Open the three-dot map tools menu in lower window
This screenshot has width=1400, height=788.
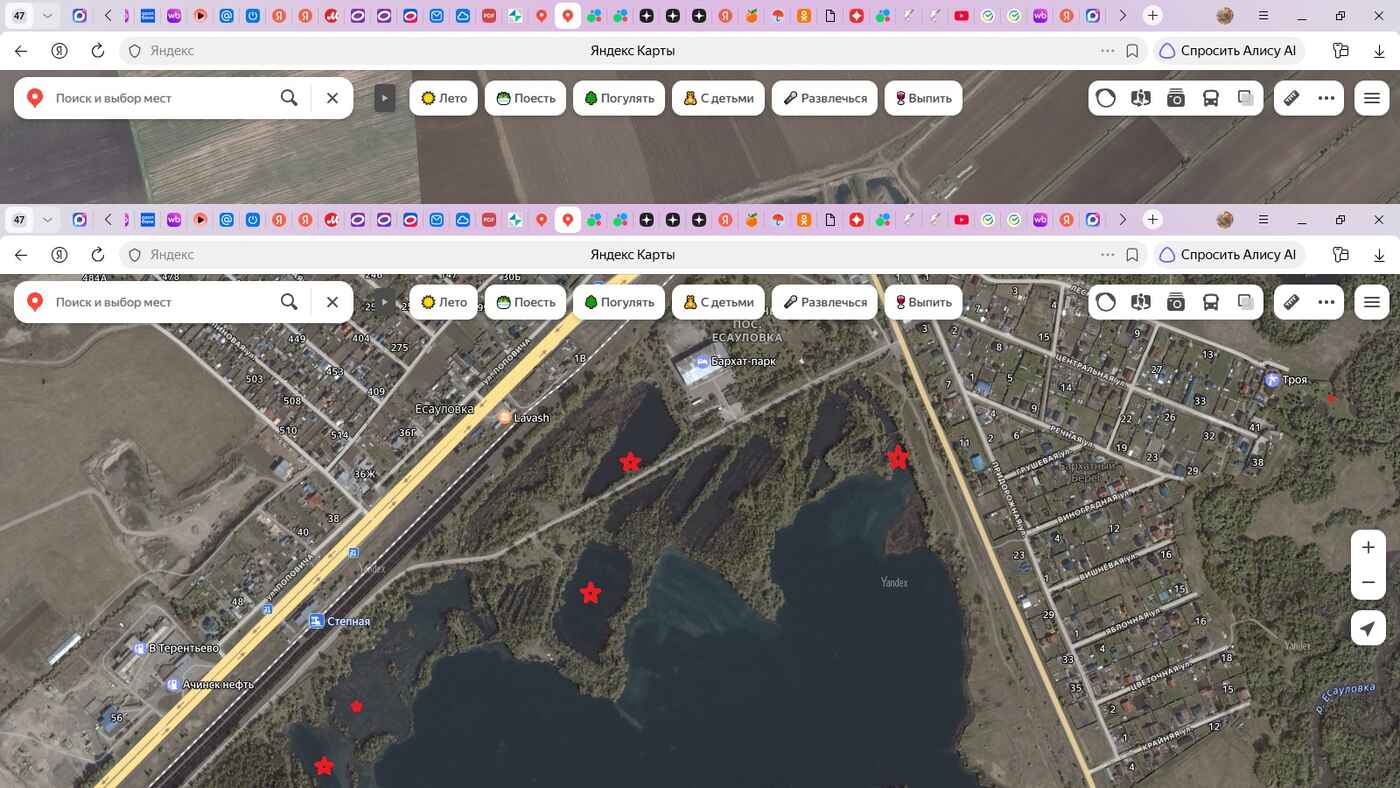(x=1327, y=302)
